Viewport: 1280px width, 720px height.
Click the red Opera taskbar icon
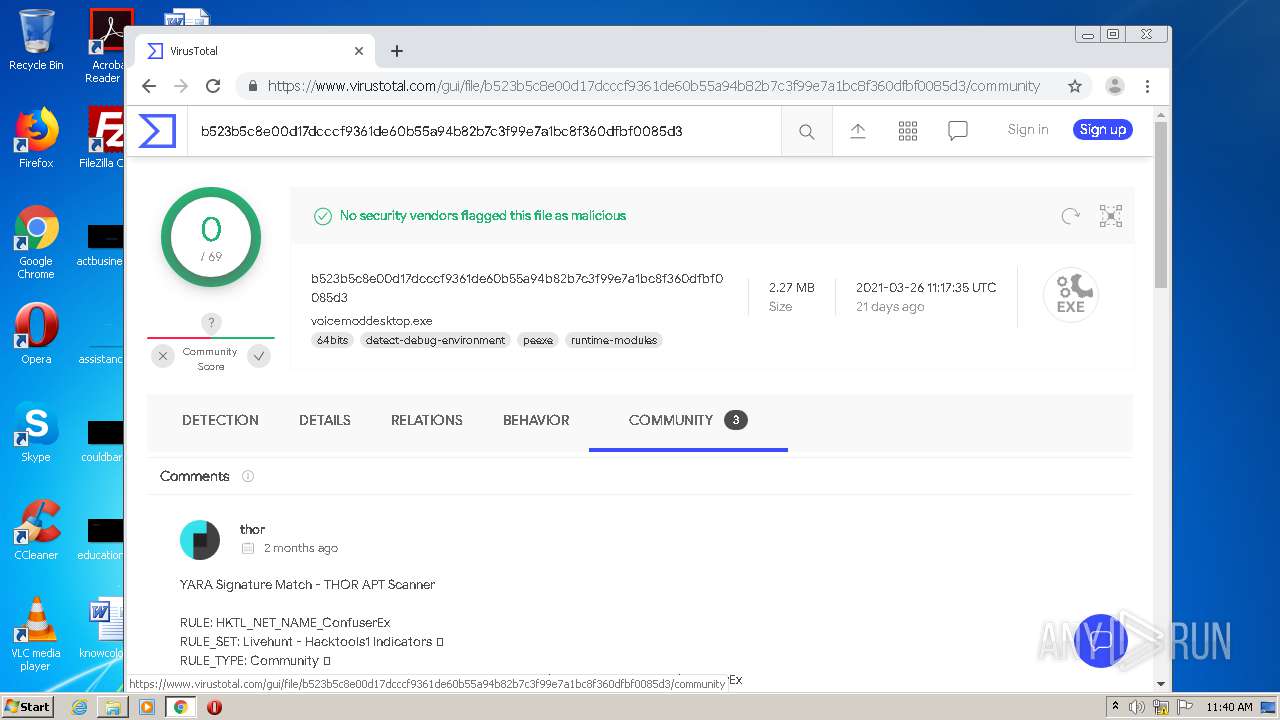214,707
